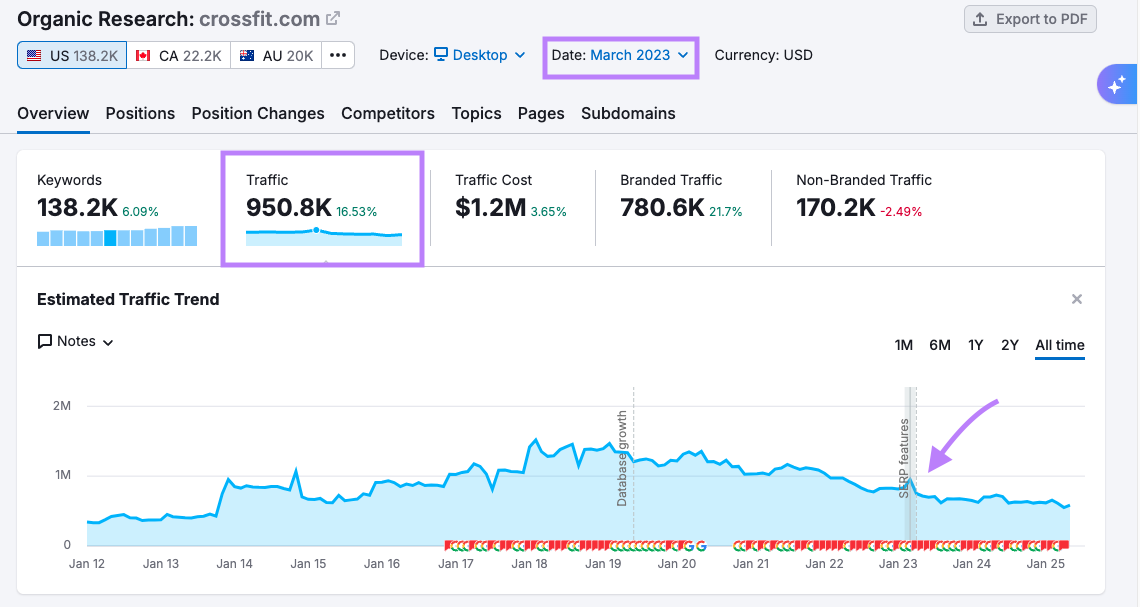
Task: Click the desktop monitor device icon
Action: (441, 55)
